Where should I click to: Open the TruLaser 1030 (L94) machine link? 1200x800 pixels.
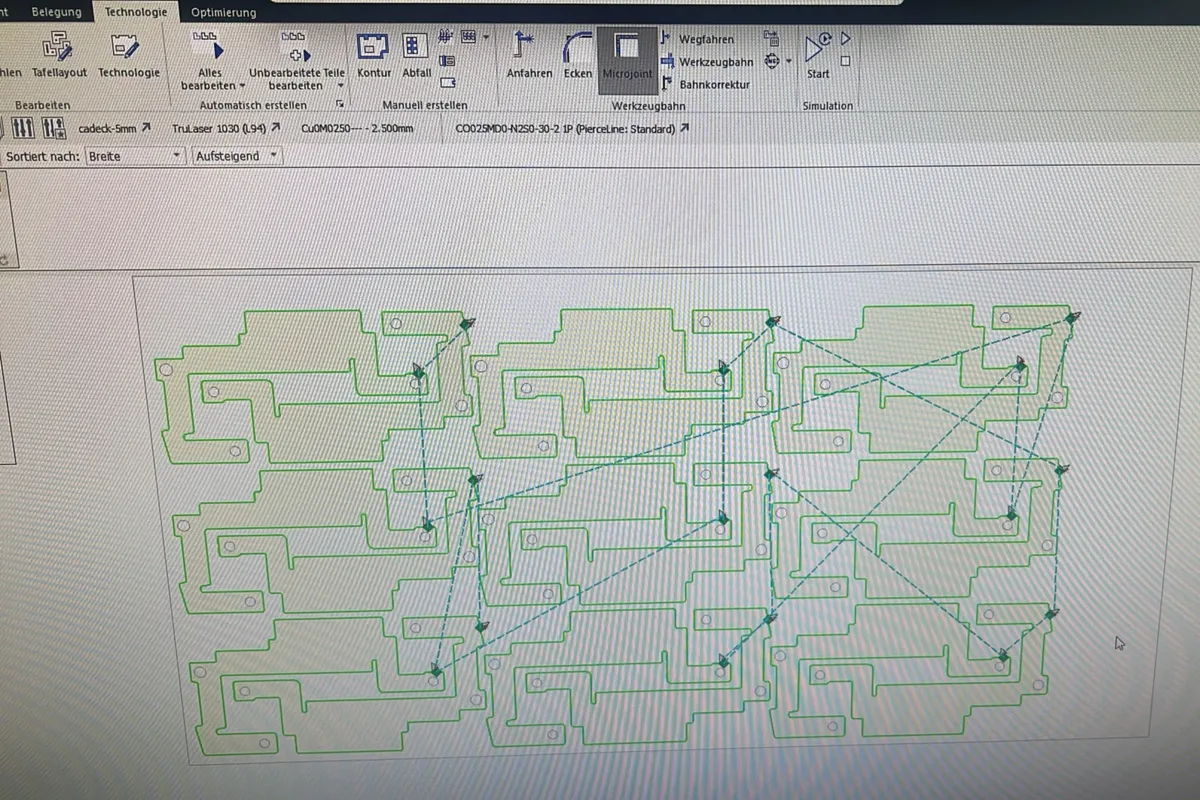pyautogui.click(x=225, y=129)
